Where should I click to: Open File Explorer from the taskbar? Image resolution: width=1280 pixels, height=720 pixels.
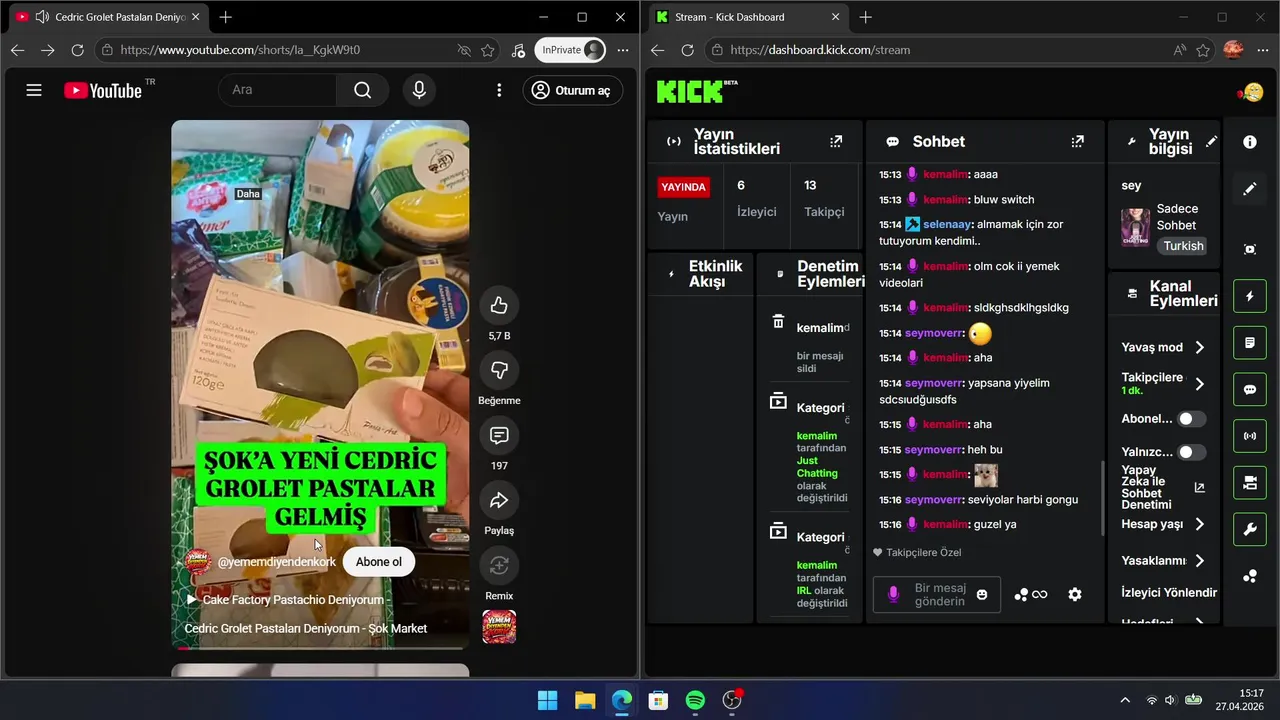click(585, 700)
